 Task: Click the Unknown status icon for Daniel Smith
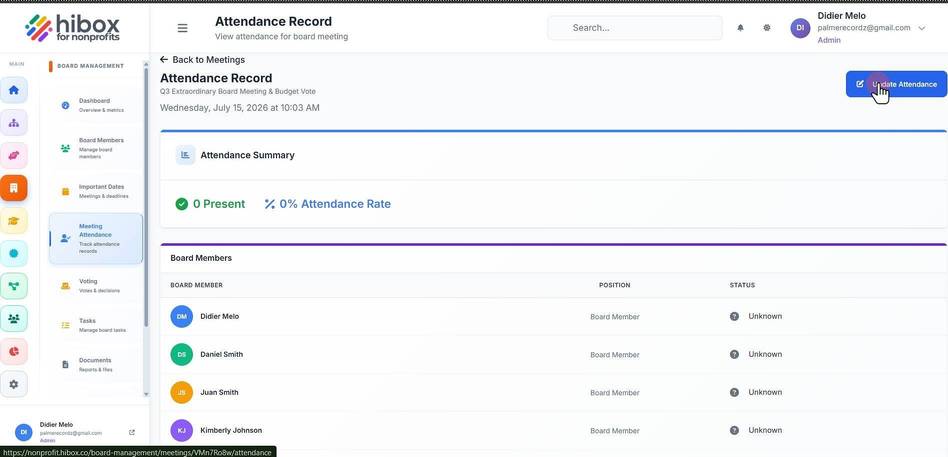[734, 354]
